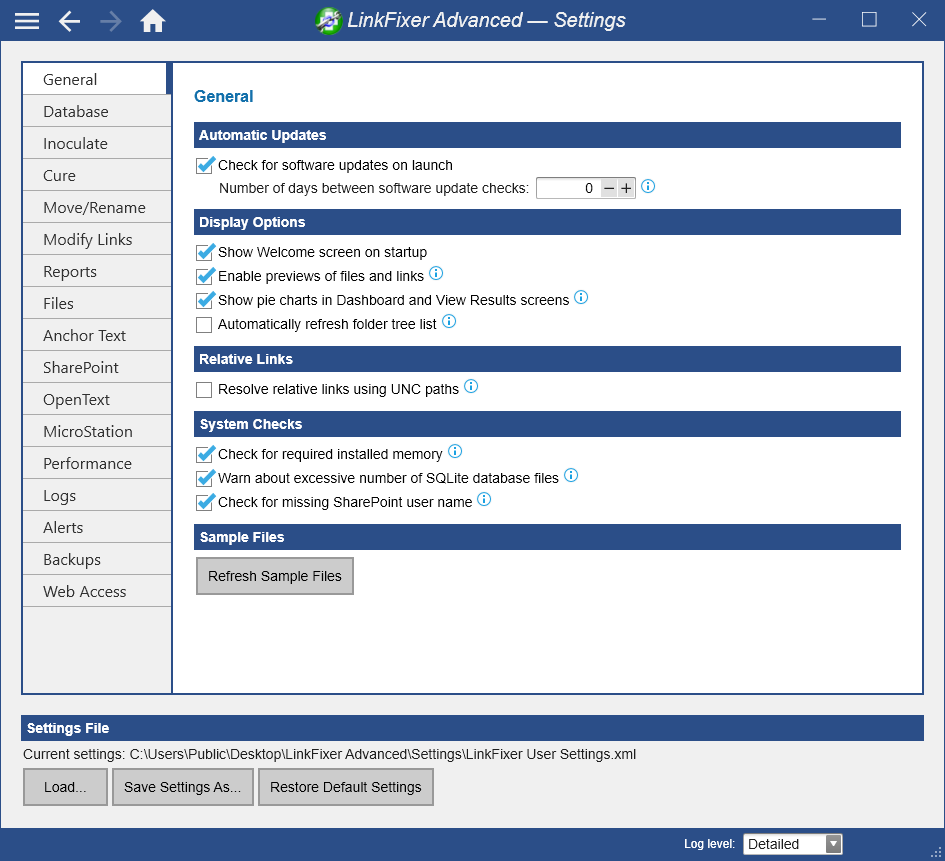Show info for auto refresh folder tree

click(x=449, y=321)
